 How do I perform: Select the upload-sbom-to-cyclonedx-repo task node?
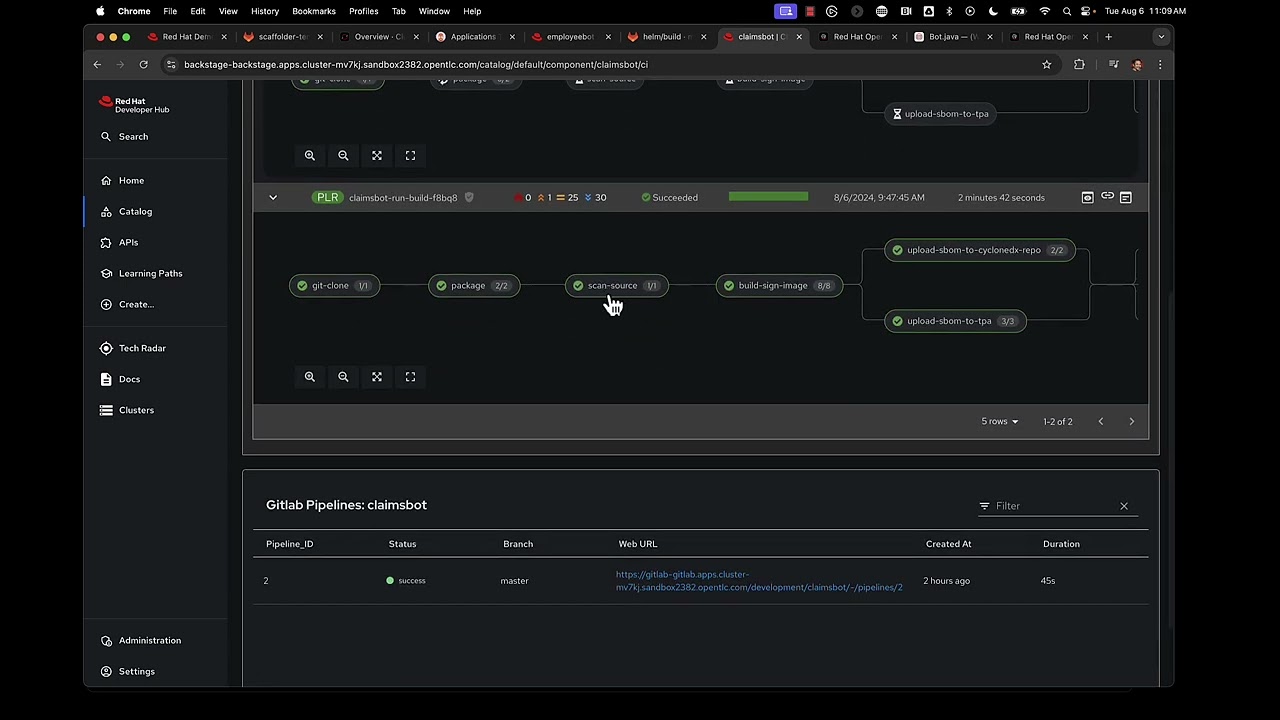tap(980, 250)
